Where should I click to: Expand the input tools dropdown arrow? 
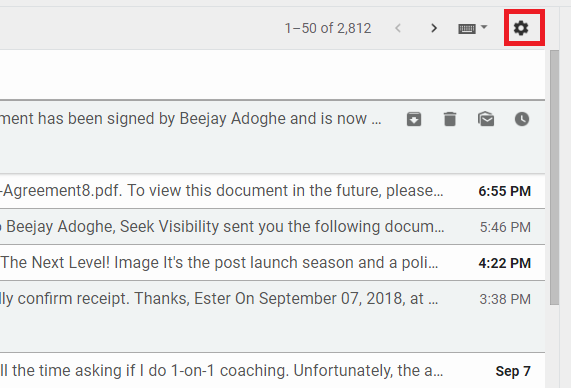coord(484,27)
